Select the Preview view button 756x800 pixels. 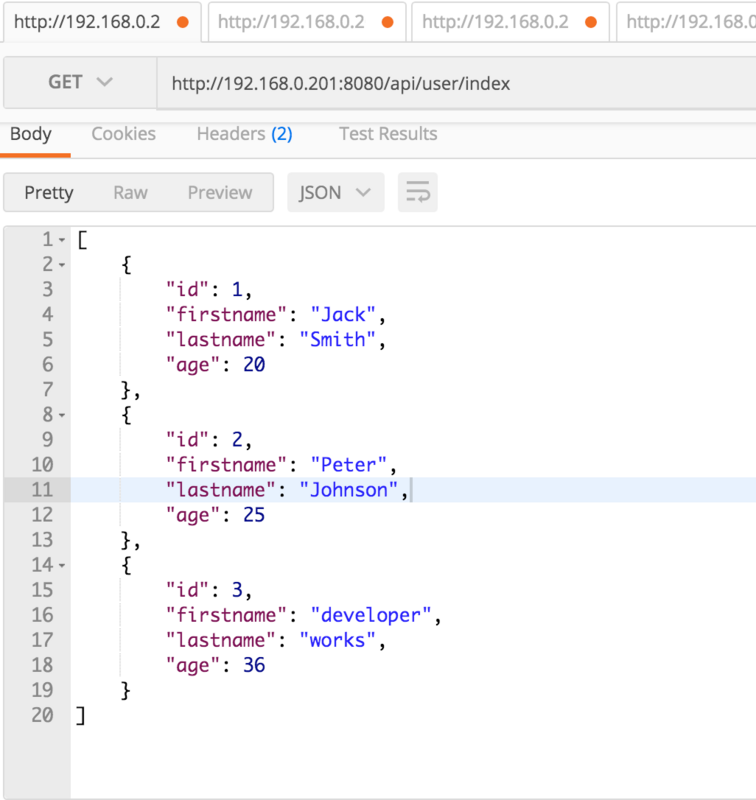coord(220,192)
